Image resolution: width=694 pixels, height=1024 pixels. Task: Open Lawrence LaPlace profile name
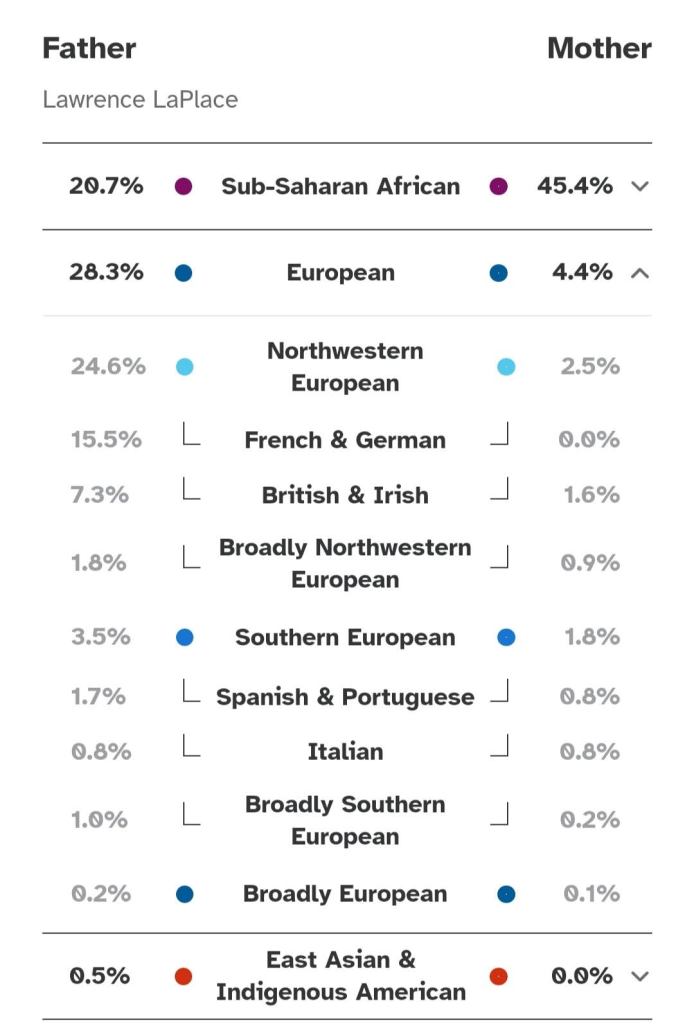tap(140, 101)
